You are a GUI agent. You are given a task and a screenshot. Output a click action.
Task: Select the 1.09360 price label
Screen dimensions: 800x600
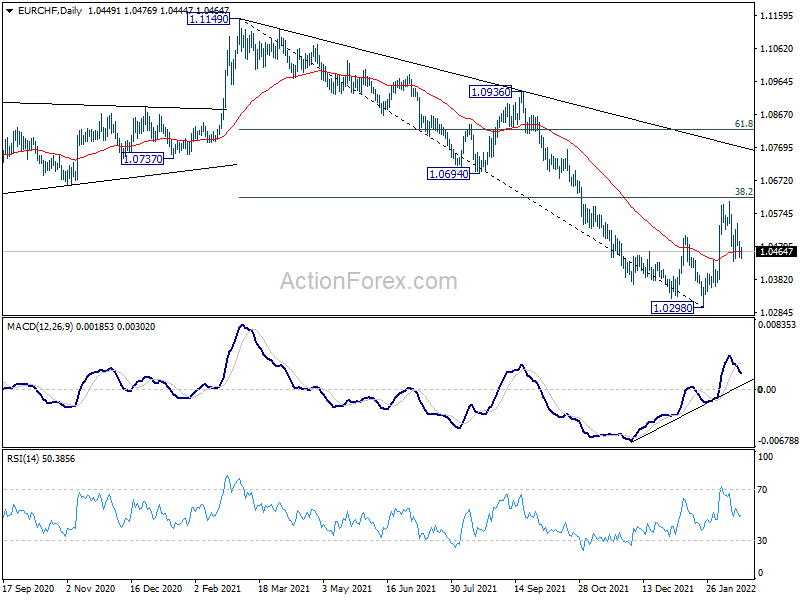(x=490, y=92)
